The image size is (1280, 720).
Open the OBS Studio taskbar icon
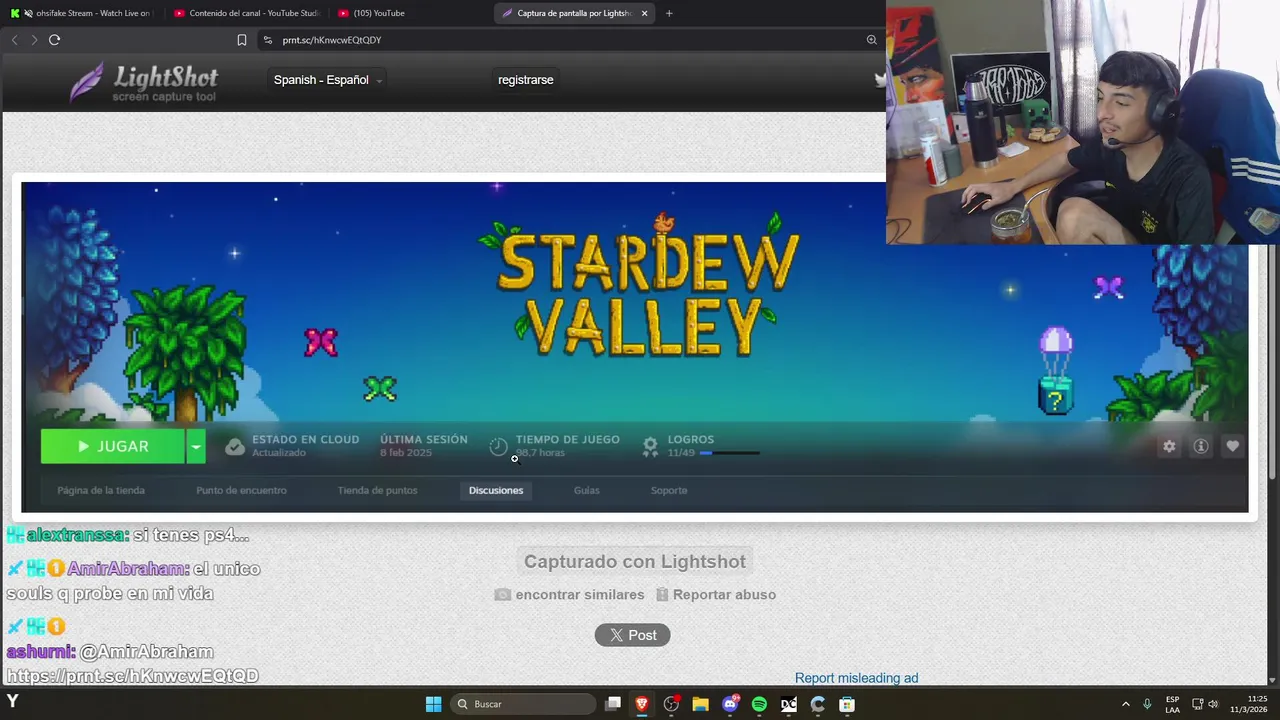point(671,704)
